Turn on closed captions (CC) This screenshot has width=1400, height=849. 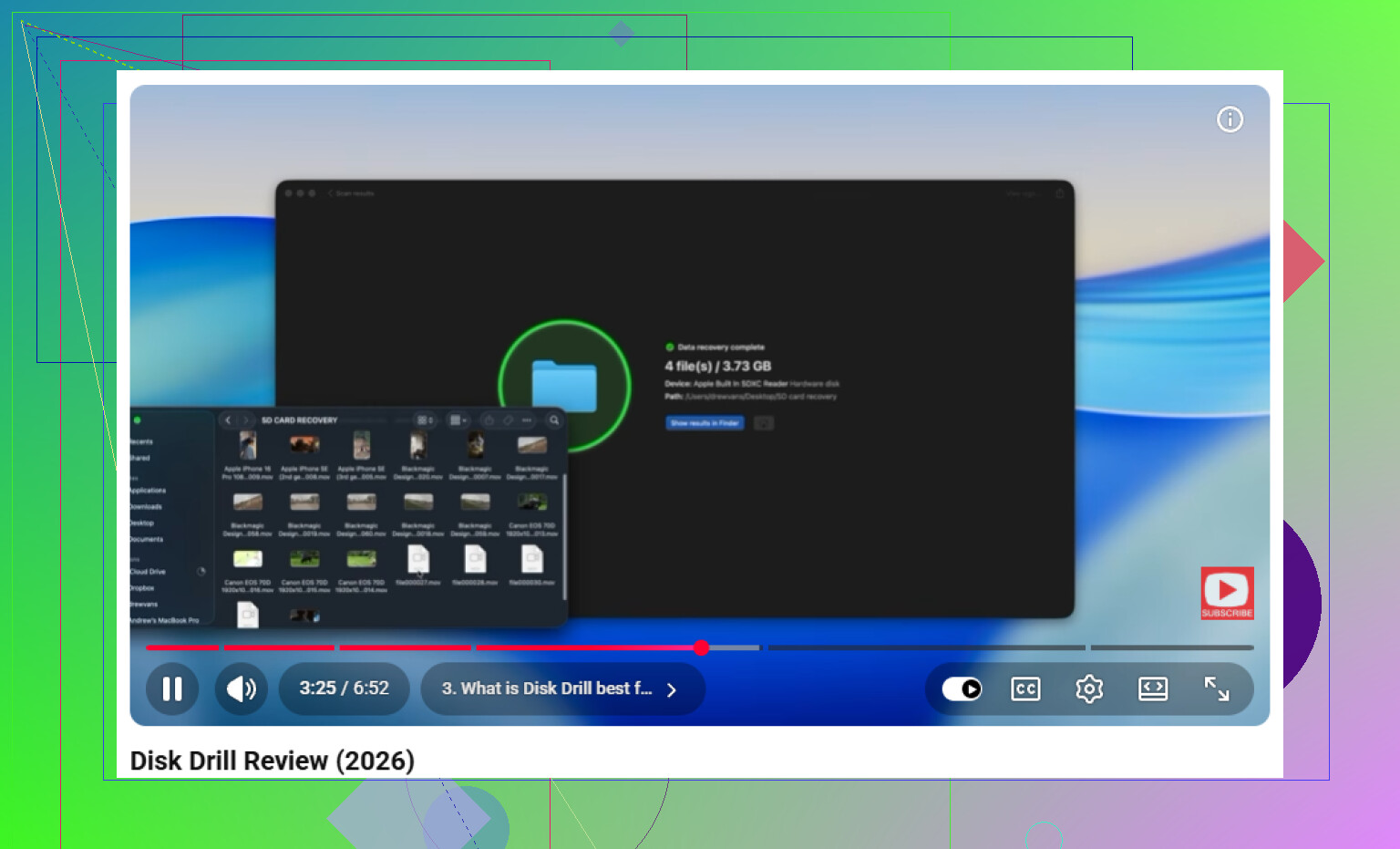[1025, 689]
